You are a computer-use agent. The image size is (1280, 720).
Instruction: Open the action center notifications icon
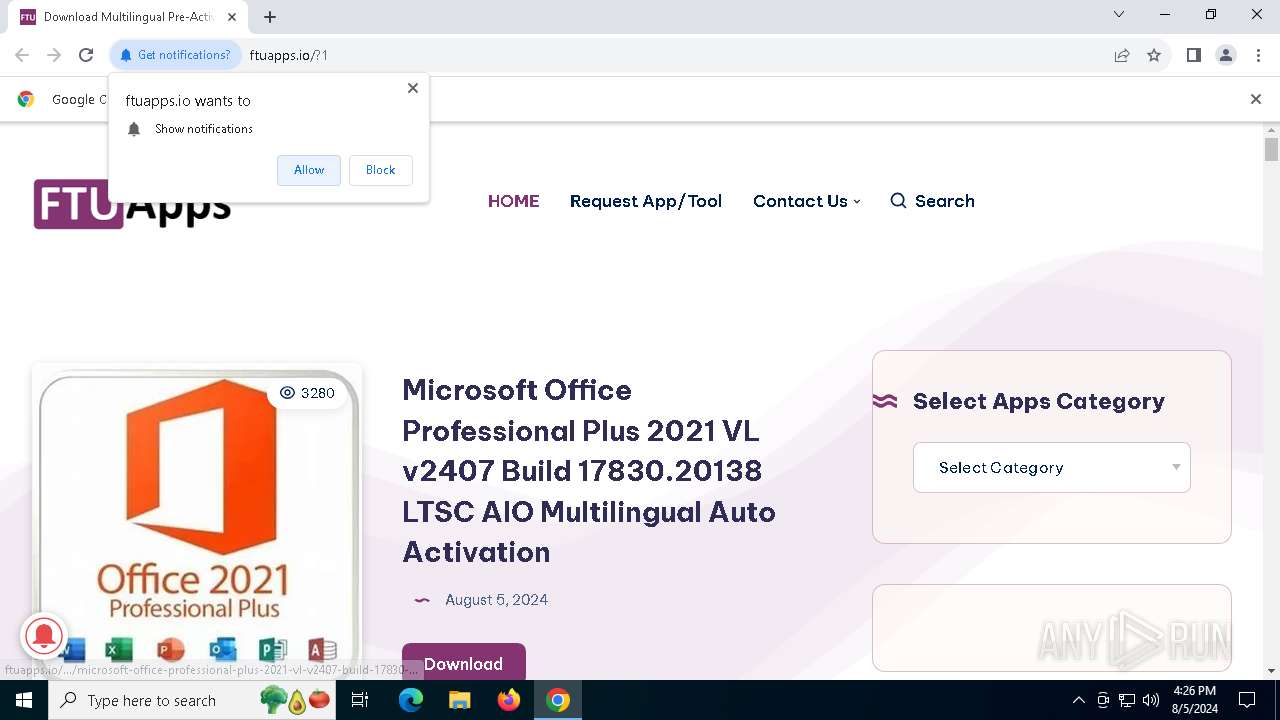pos(1247,700)
